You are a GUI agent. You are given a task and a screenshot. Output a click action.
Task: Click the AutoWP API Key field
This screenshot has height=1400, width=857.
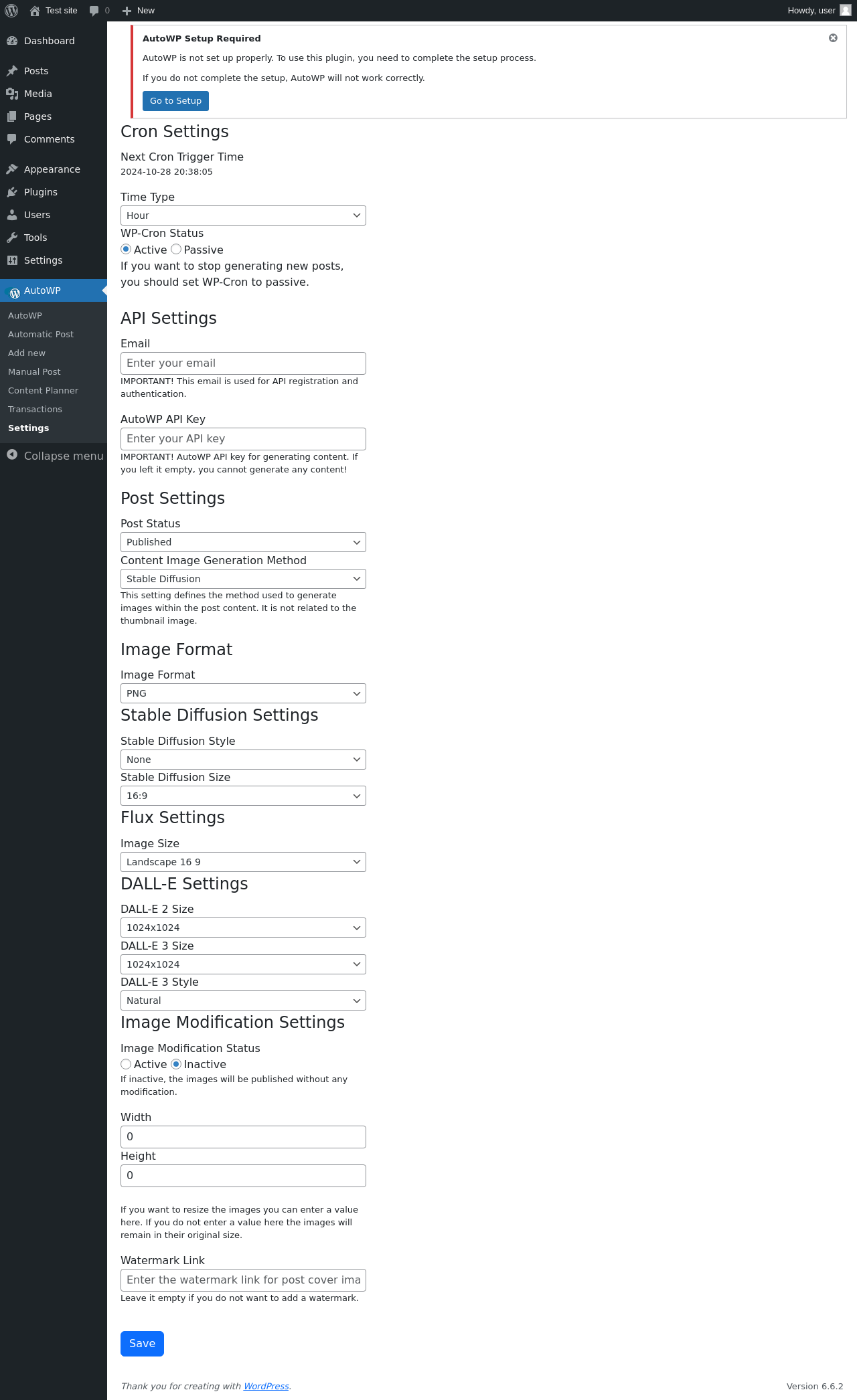pos(243,439)
